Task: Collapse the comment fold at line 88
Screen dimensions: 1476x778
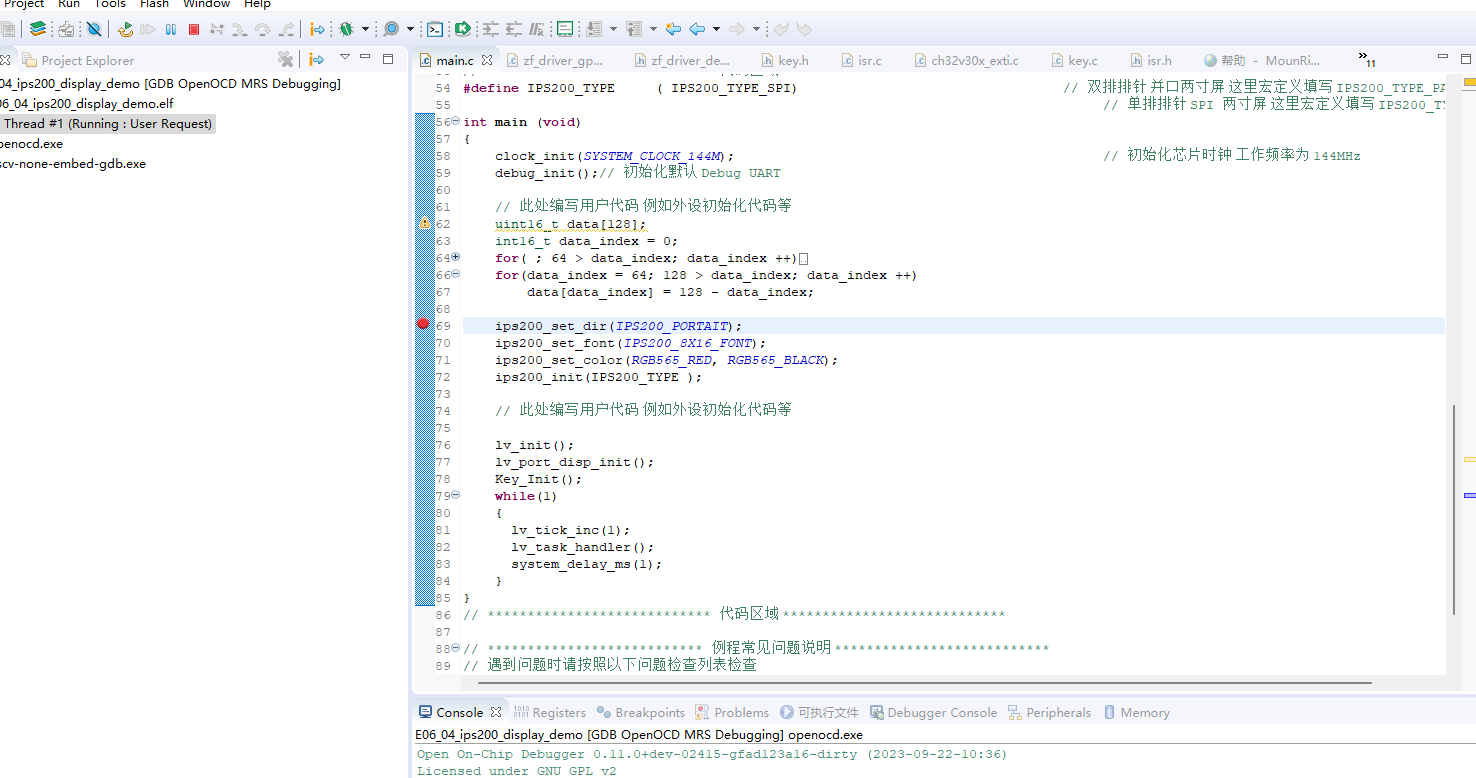Action: click(x=456, y=648)
